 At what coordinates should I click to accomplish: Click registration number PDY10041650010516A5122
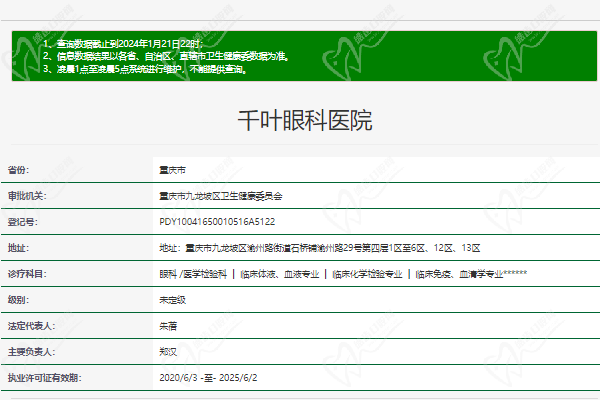click(217, 222)
